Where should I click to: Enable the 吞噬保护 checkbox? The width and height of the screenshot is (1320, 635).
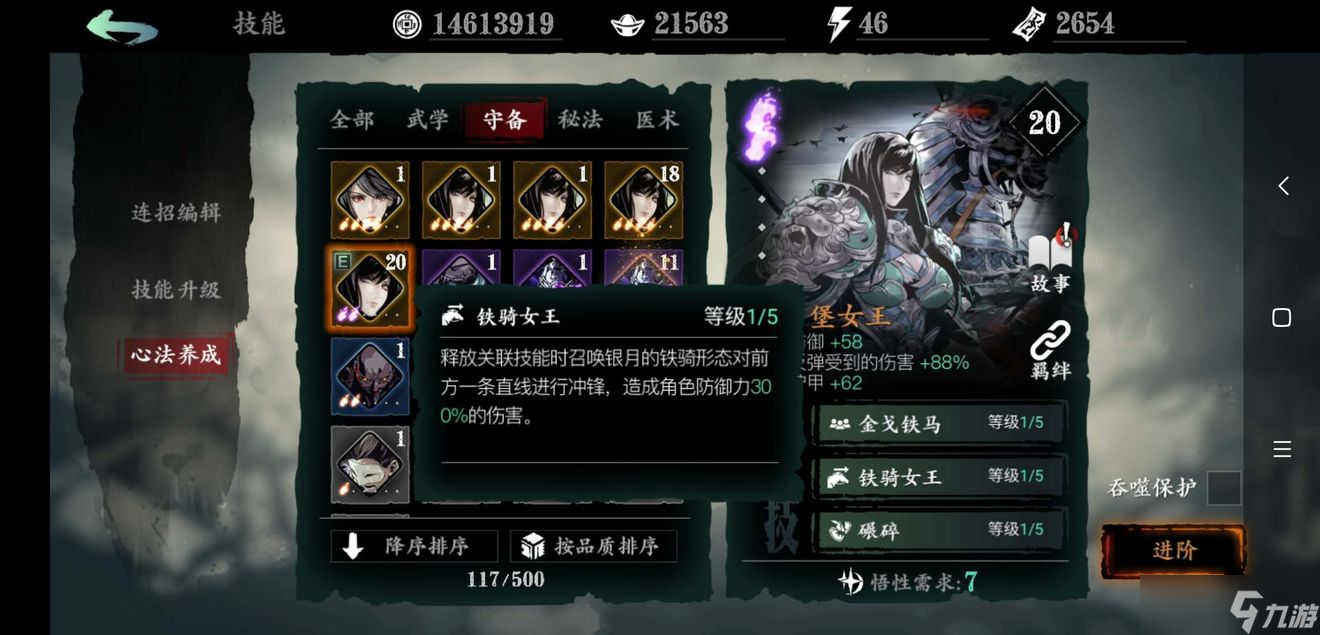(1224, 489)
